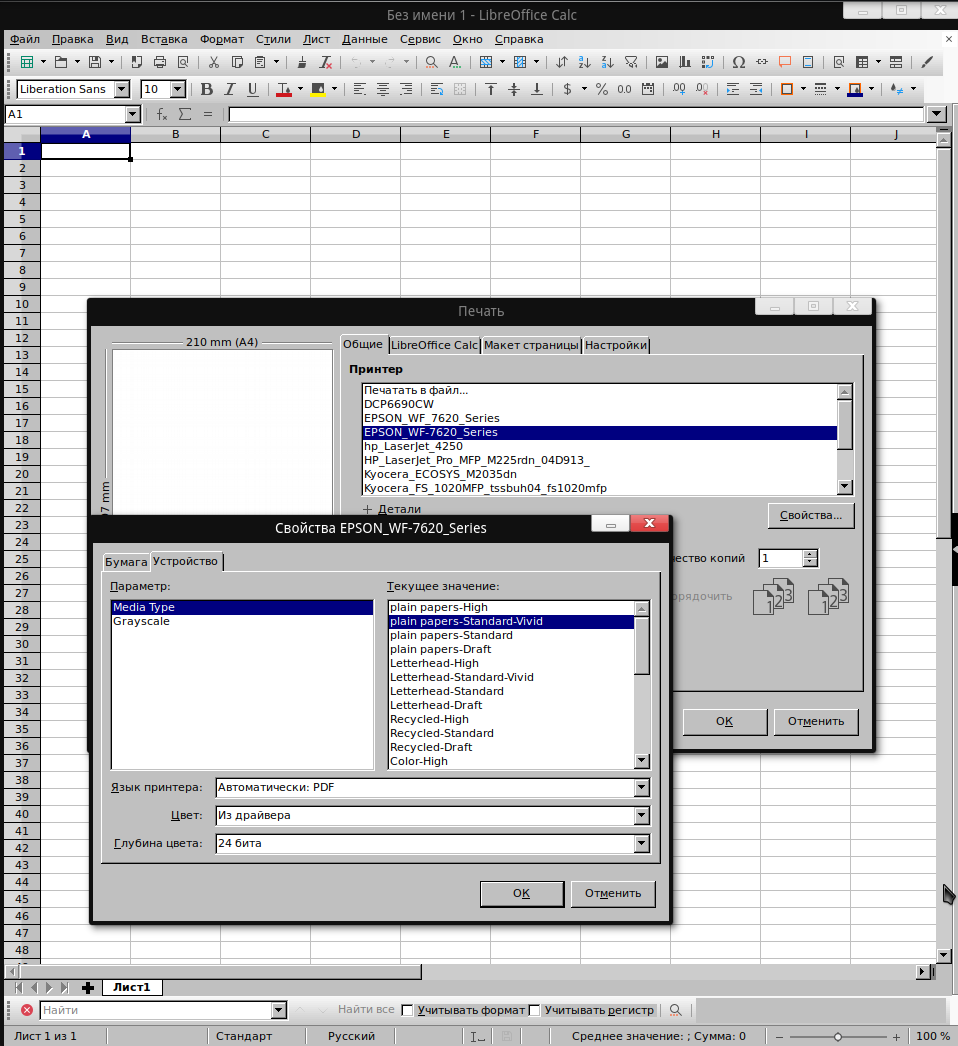The image size is (958, 1046).
Task: Click the Cut scissors icon
Action: [x=213, y=62]
